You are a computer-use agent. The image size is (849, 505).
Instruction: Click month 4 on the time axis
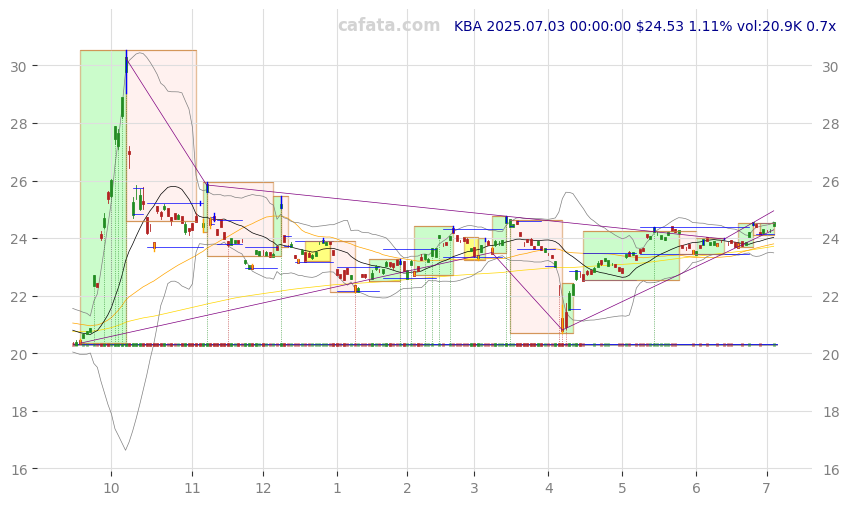[548, 488]
